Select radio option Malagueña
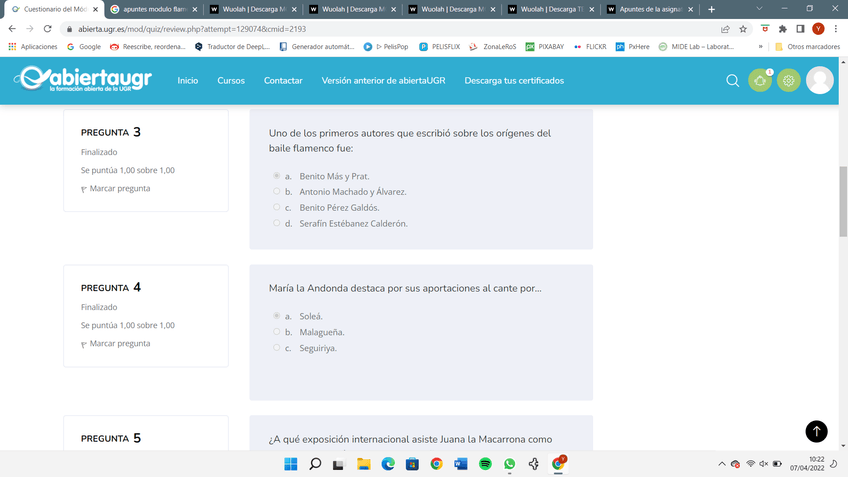Screen dimensions: 848x477 (x=276, y=332)
